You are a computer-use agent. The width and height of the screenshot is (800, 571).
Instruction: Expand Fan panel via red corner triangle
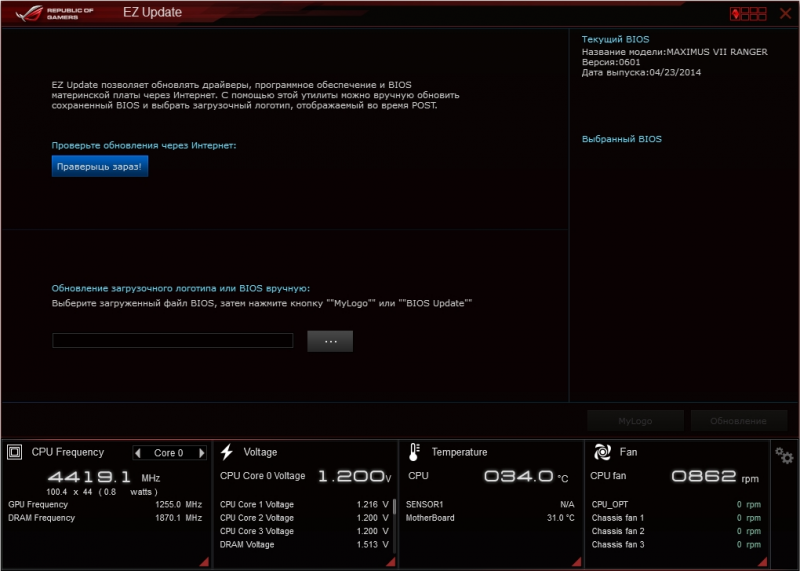click(763, 562)
